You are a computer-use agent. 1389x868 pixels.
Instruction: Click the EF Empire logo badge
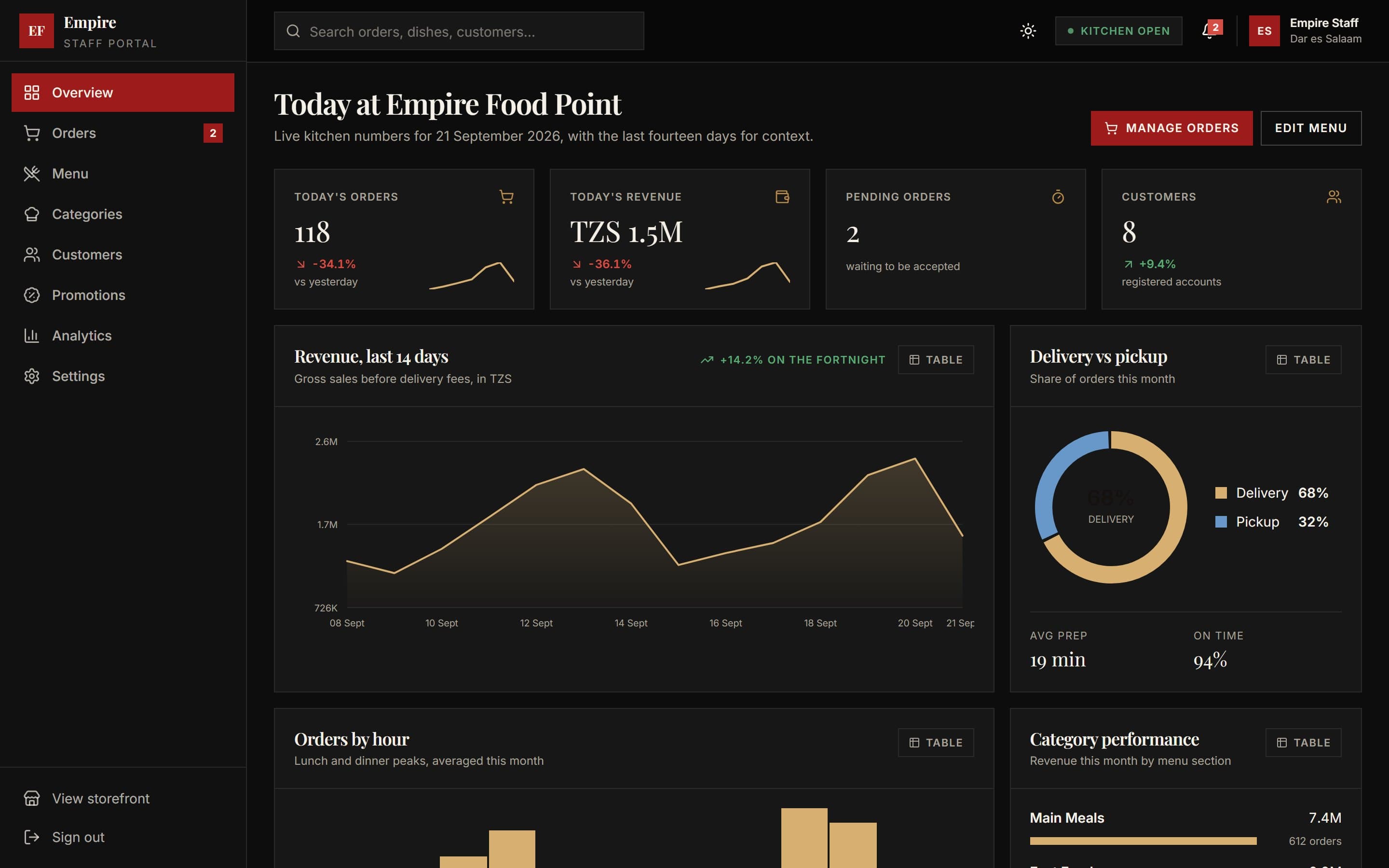coord(36,31)
